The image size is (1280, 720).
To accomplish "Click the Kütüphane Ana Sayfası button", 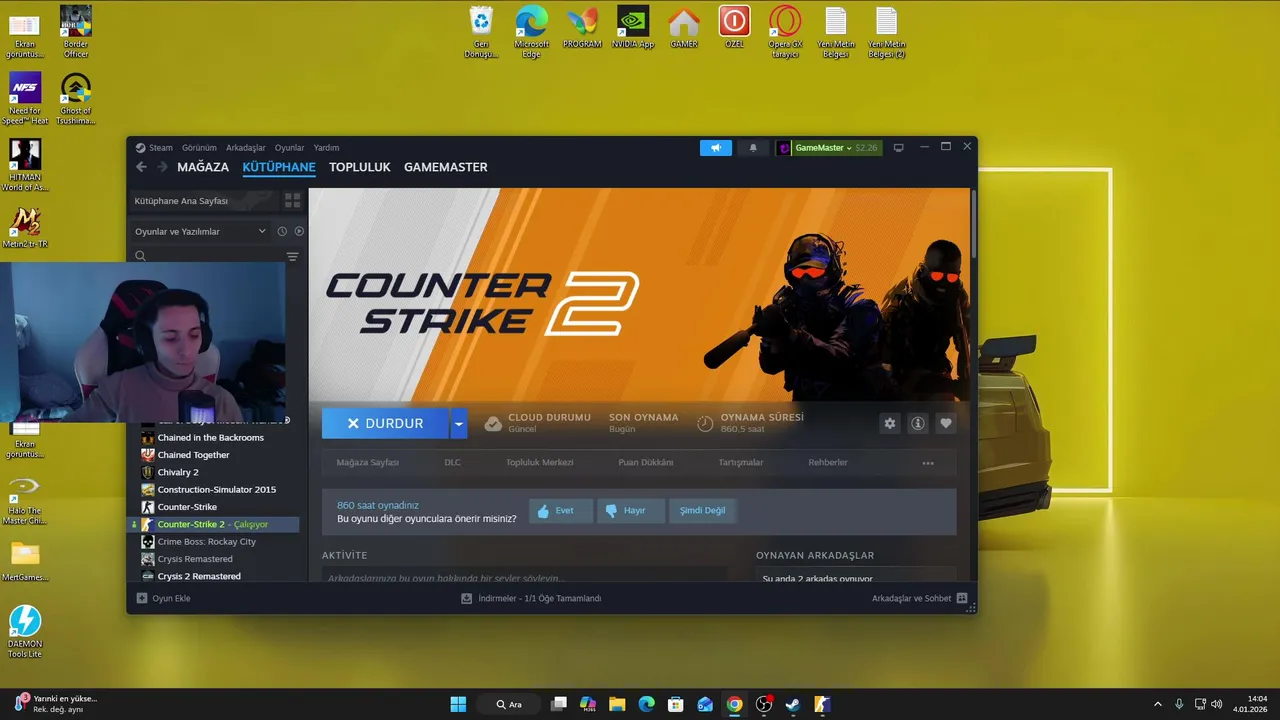I will click(x=205, y=201).
